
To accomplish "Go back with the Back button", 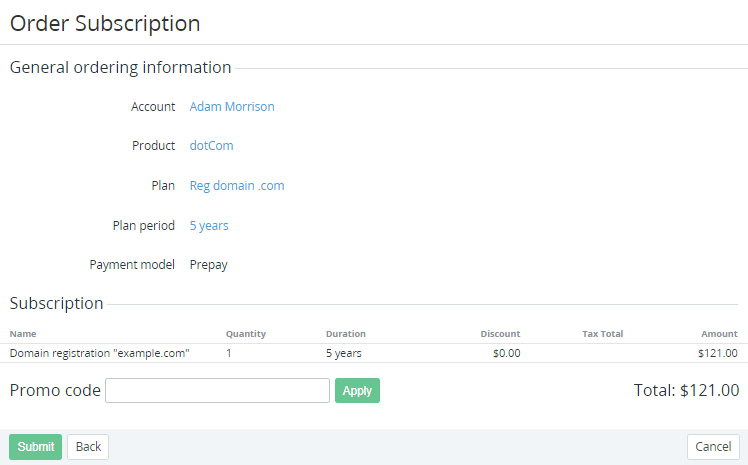I will pyautogui.click(x=88, y=447).
